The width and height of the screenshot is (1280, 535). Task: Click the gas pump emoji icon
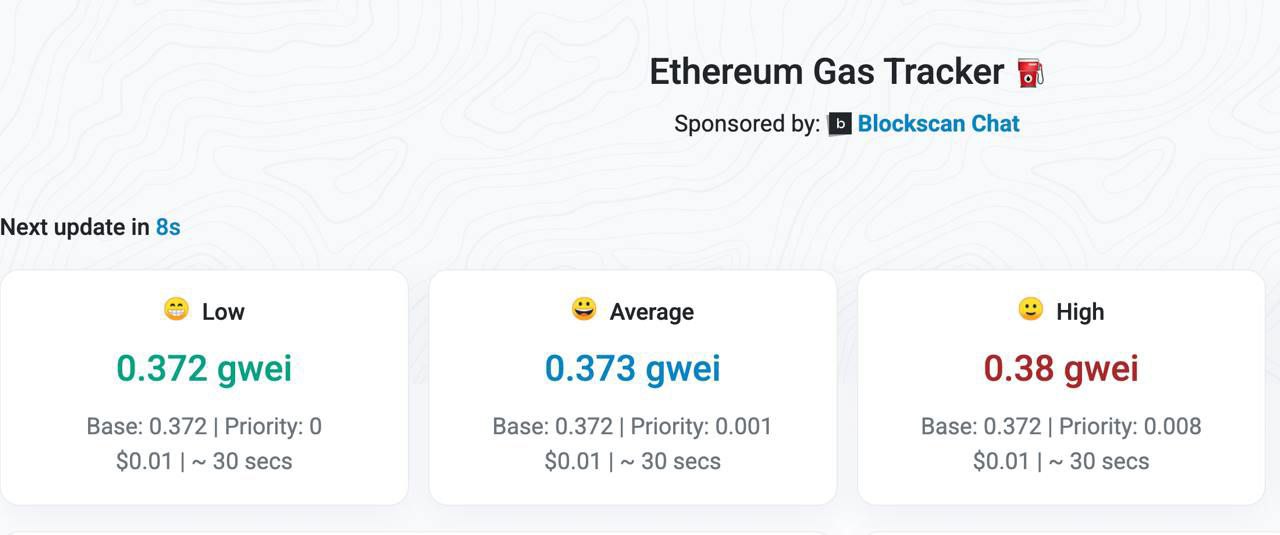1030,72
